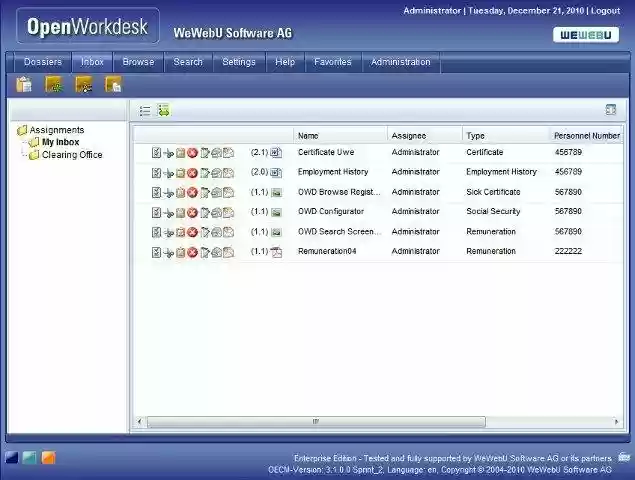635x480 pixels.
Task: Click the help icon in the footer corner
Action: pyautogui.click(x=624, y=458)
